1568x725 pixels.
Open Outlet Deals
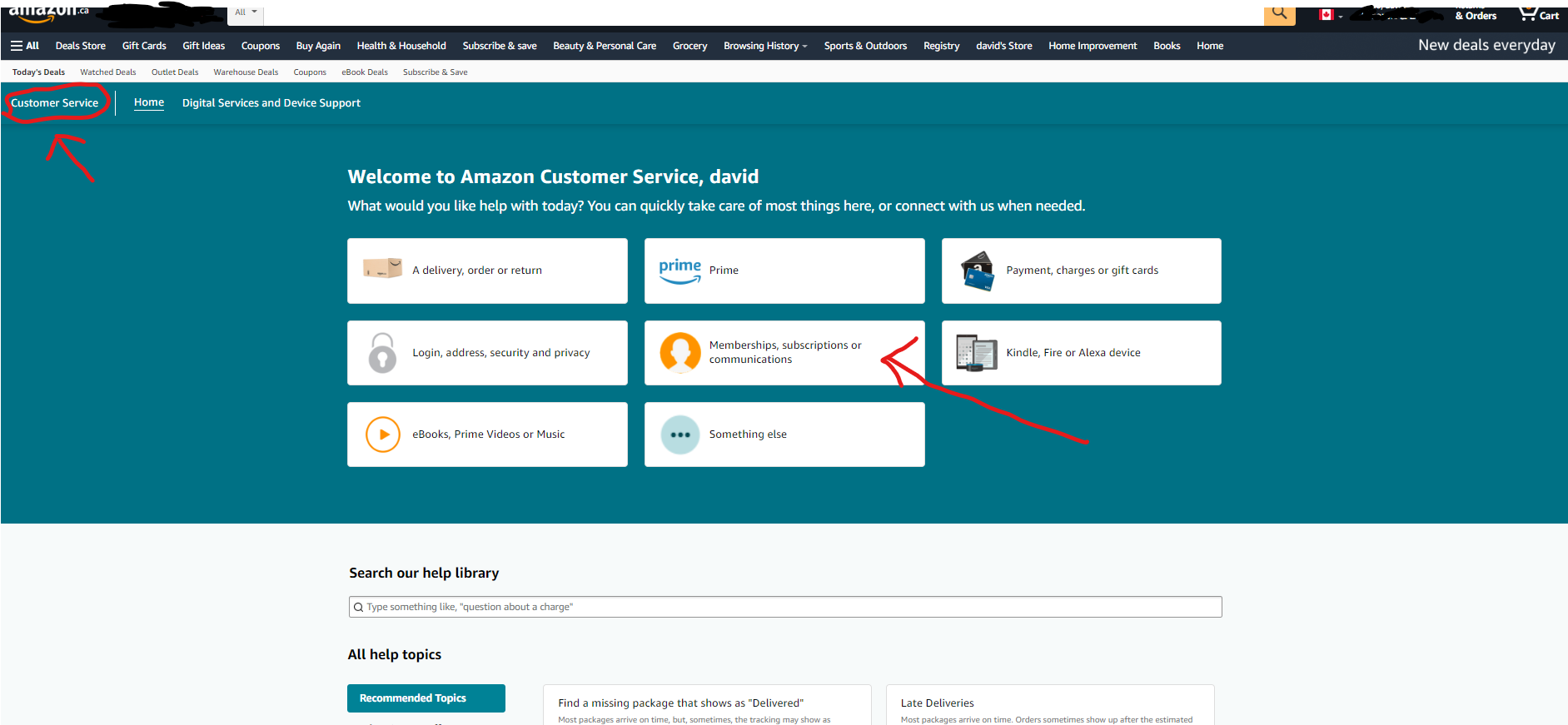click(175, 72)
